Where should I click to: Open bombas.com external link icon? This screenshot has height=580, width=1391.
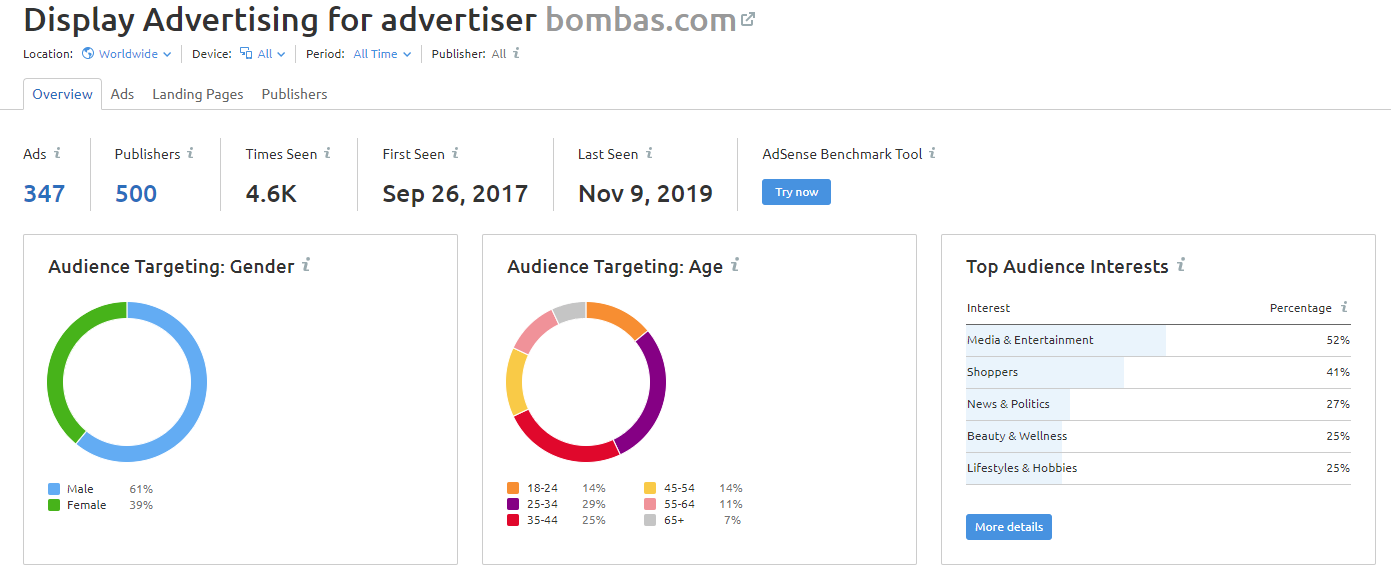747,19
